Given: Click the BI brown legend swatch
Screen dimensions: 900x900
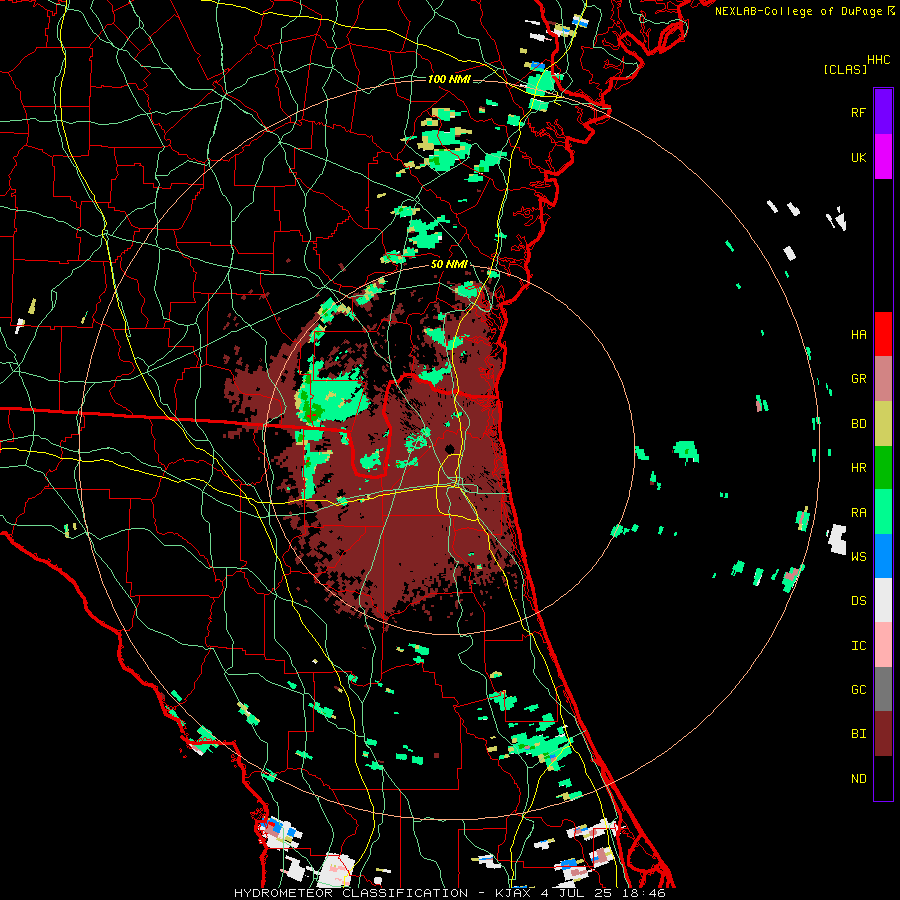Looking at the screenshot, I should [x=883, y=734].
